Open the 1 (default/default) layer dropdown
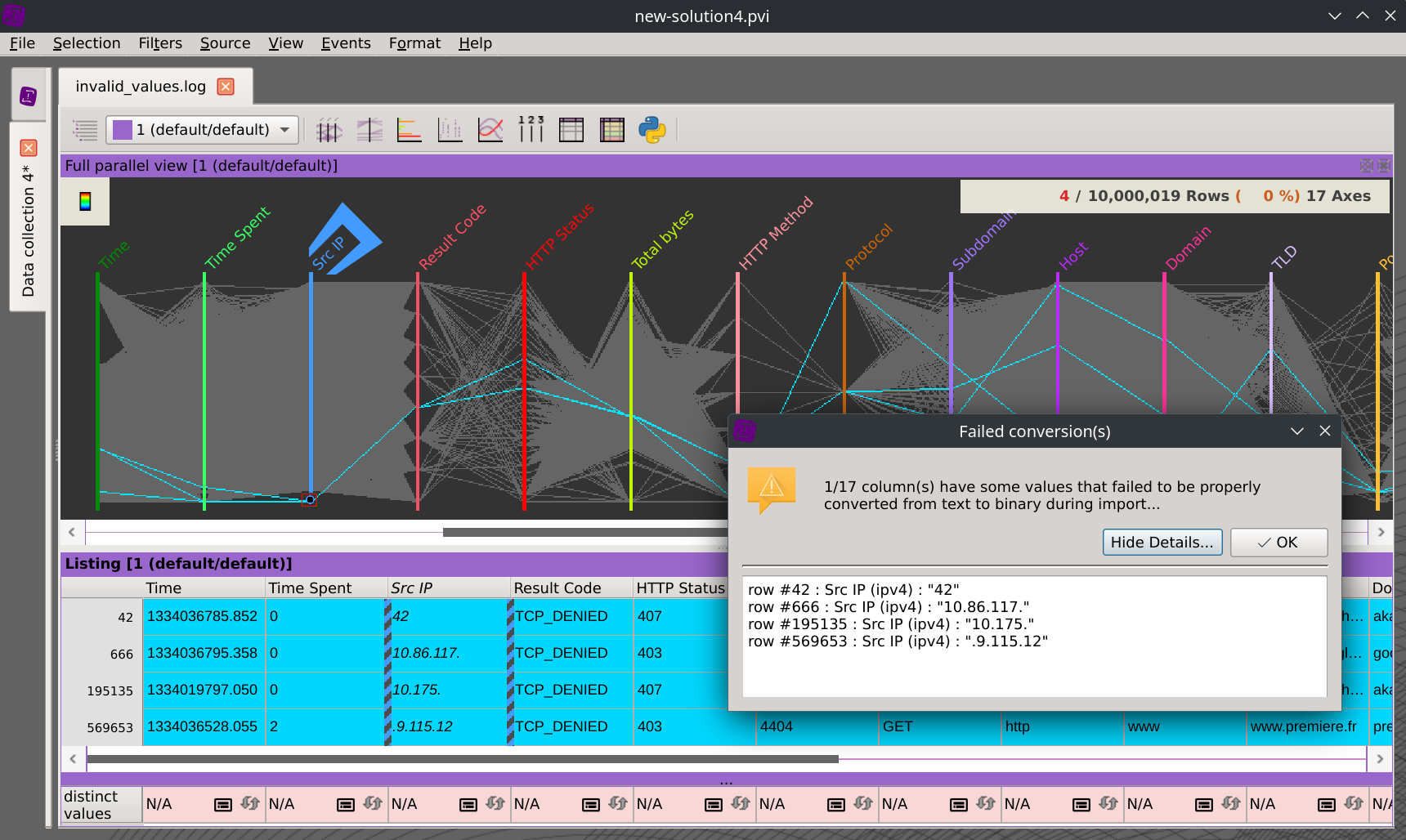The height and width of the screenshot is (840, 1406). [x=203, y=130]
